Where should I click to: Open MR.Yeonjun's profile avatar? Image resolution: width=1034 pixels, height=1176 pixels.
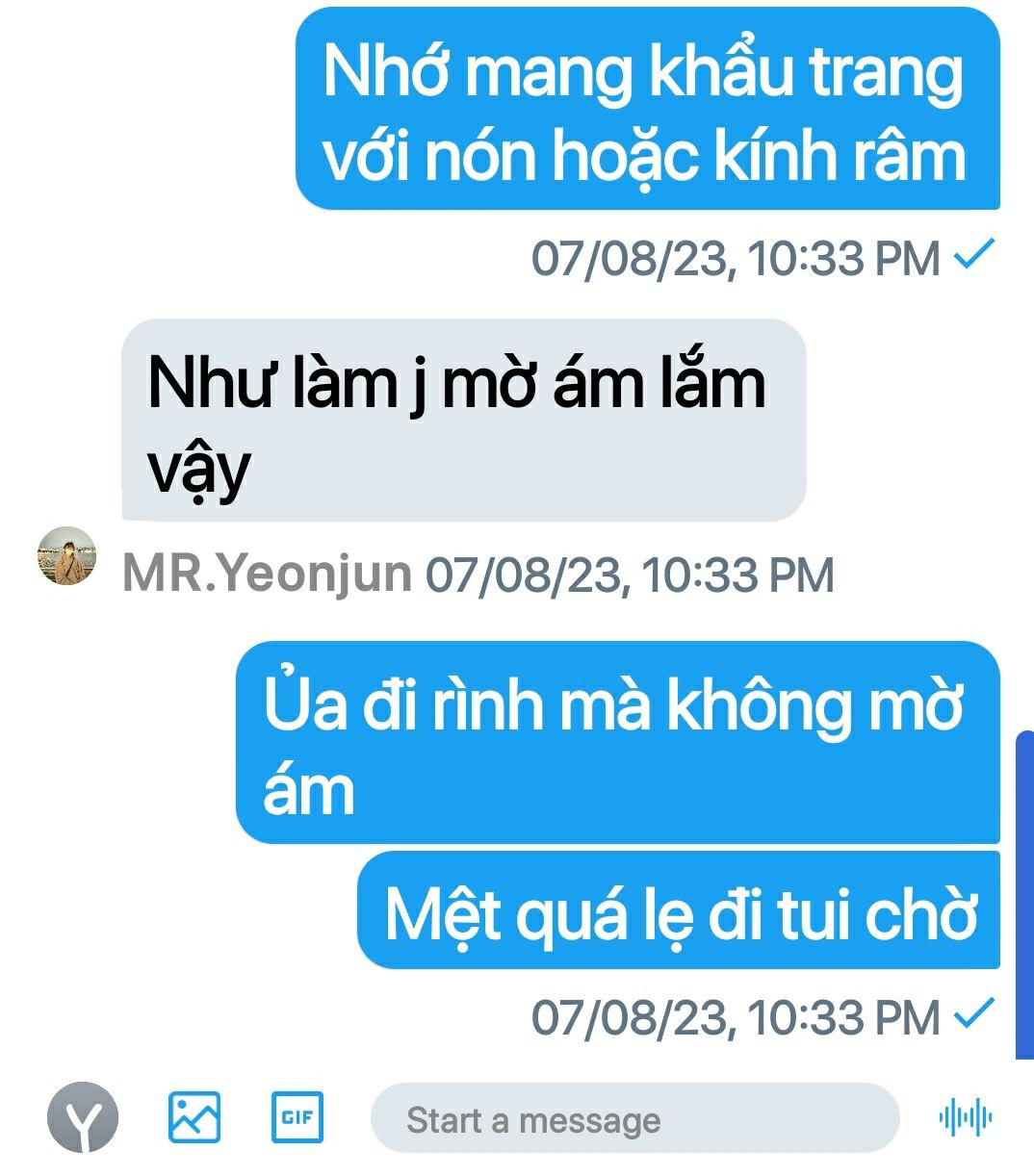pyautogui.click(x=67, y=556)
